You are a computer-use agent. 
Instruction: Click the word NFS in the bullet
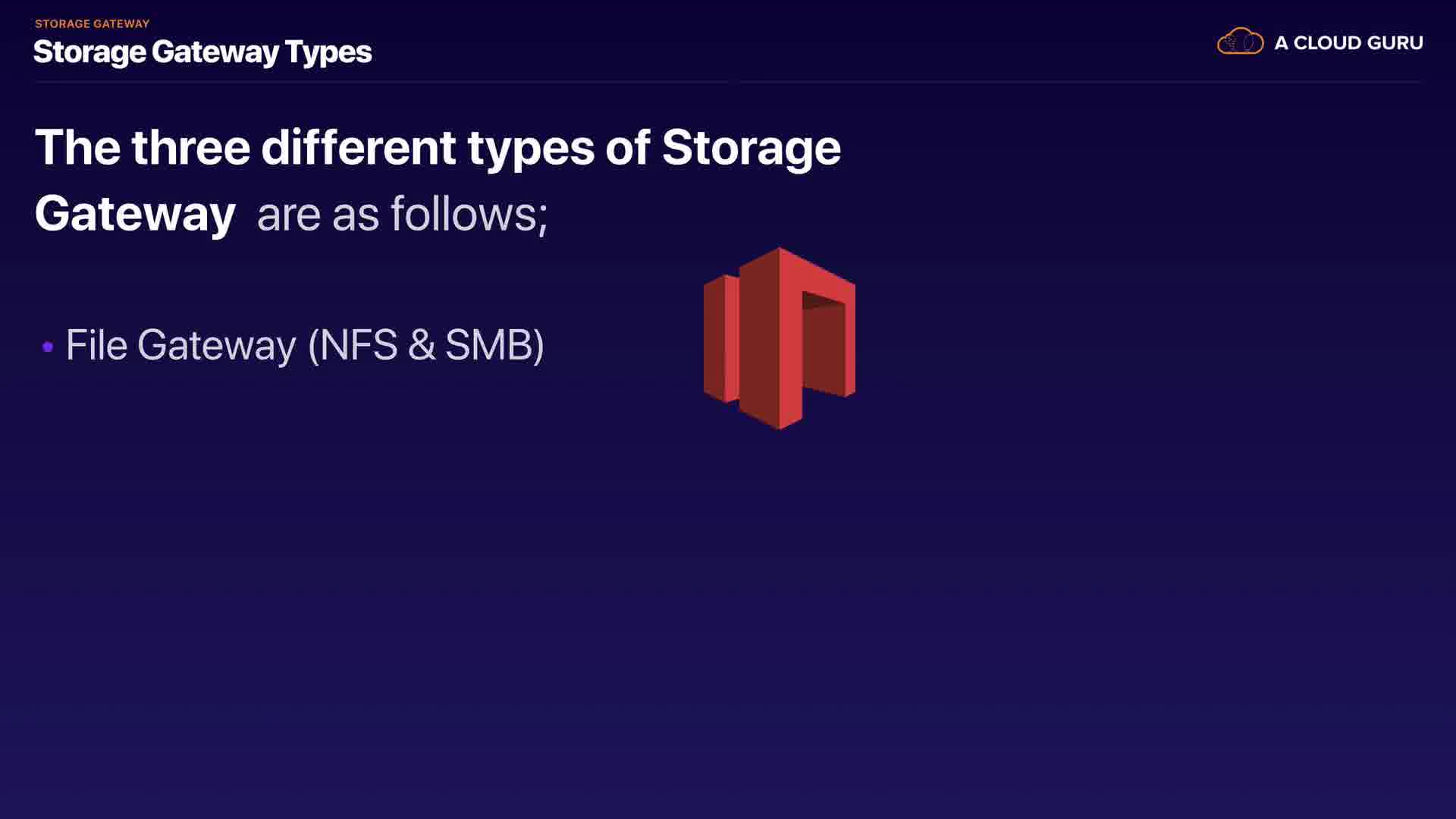359,345
